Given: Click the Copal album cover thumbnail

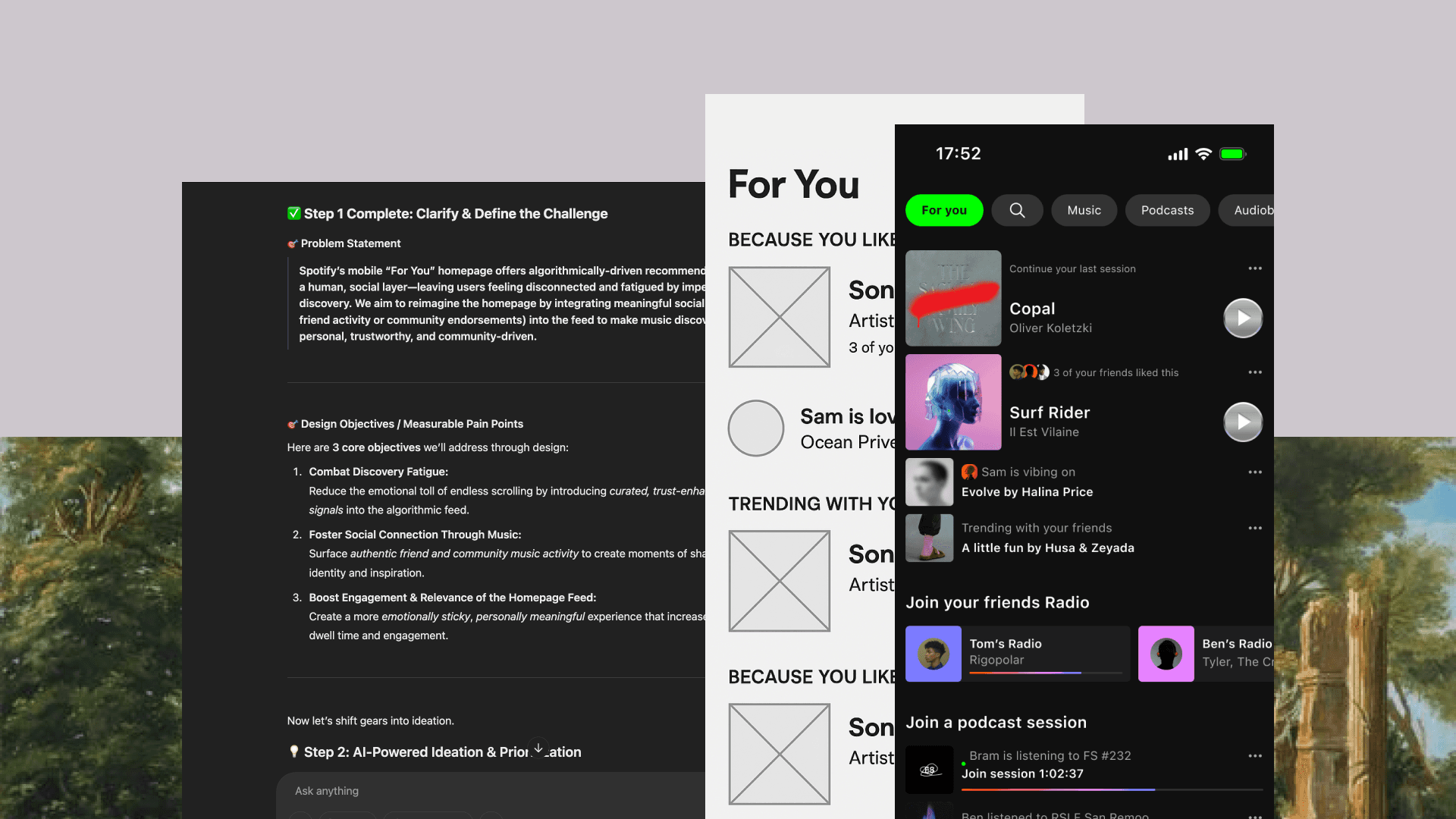Looking at the screenshot, I should tap(953, 298).
